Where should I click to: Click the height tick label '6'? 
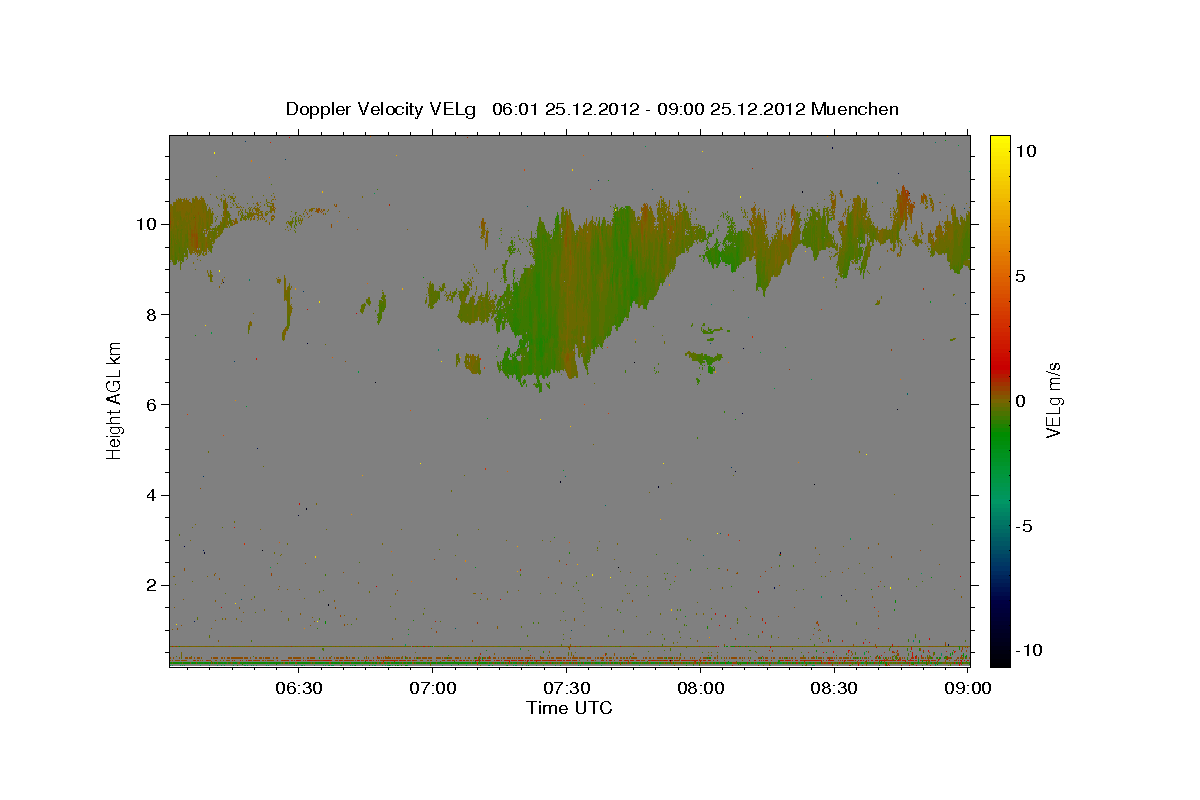click(x=153, y=404)
